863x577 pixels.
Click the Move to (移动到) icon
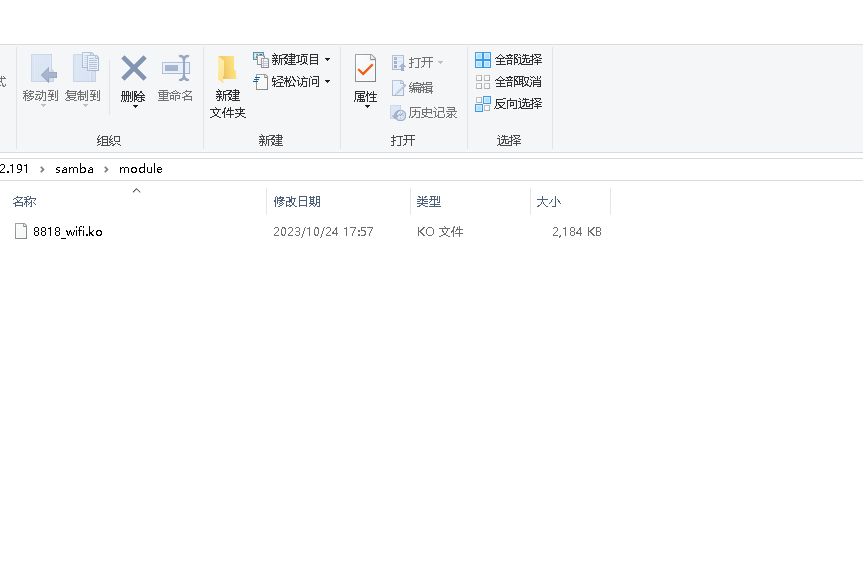[x=42, y=68]
